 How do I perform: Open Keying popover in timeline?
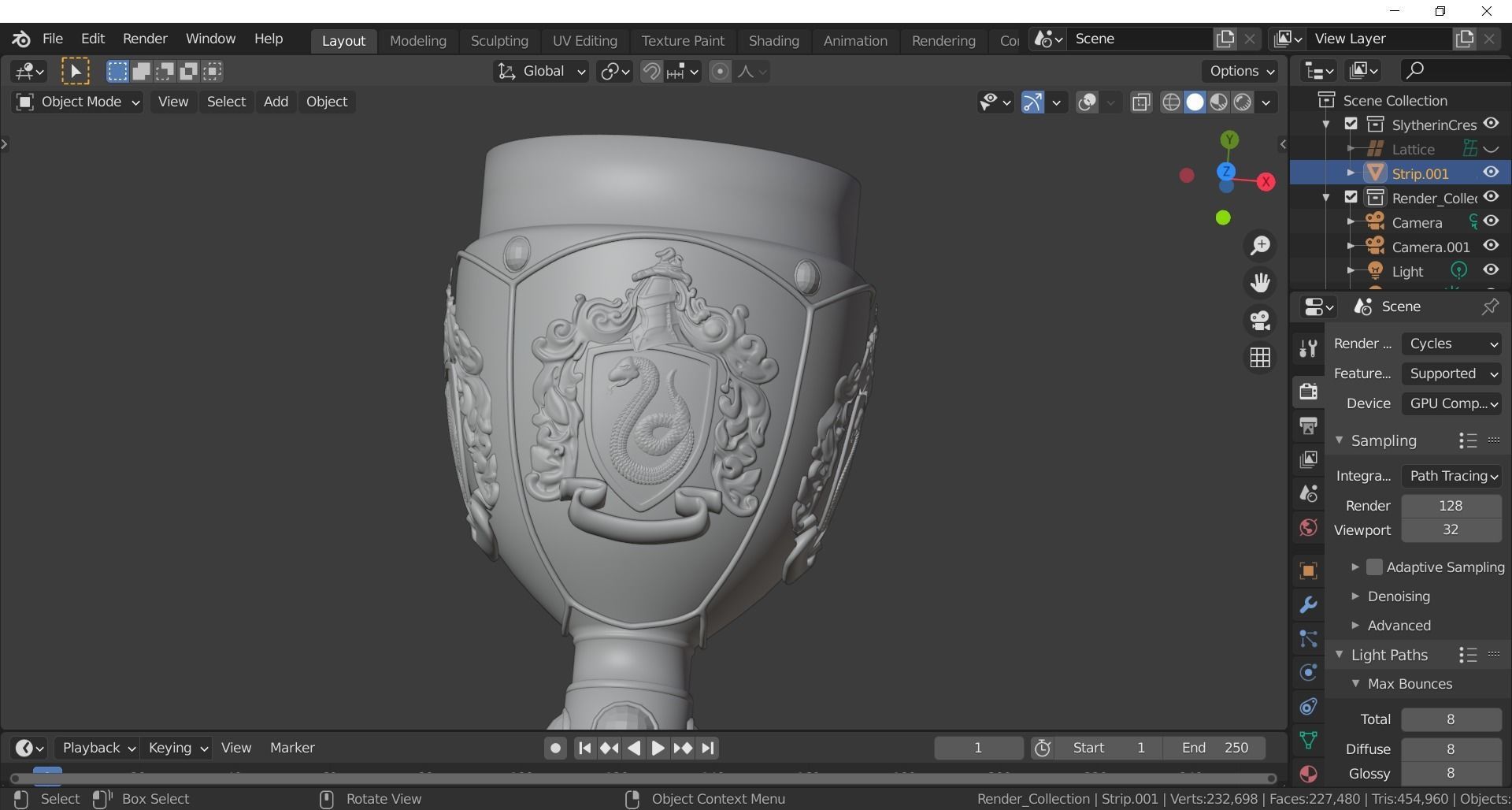(178, 749)
